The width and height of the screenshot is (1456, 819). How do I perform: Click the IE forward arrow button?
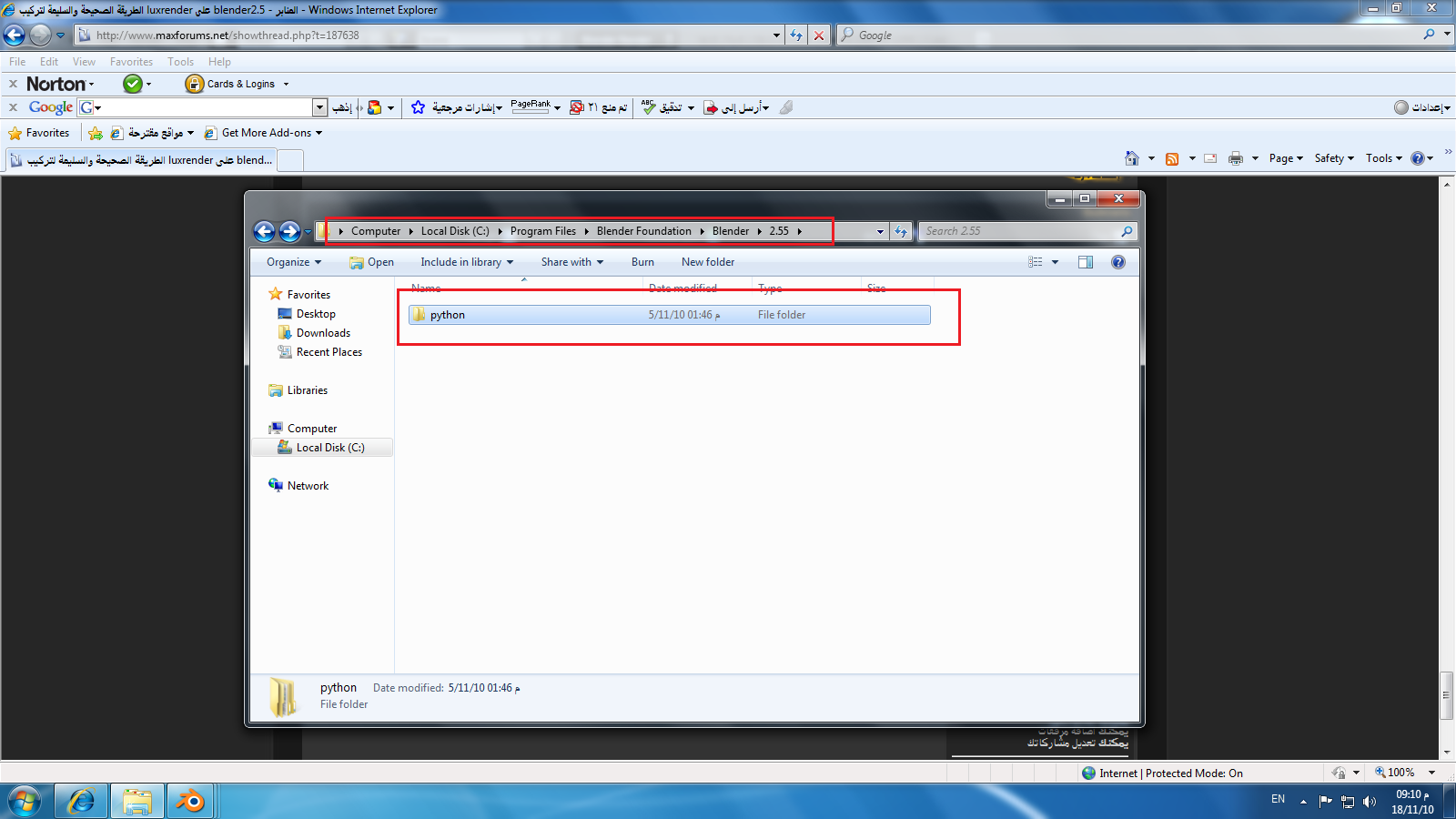pyautogui.click(x=40, y=35)
